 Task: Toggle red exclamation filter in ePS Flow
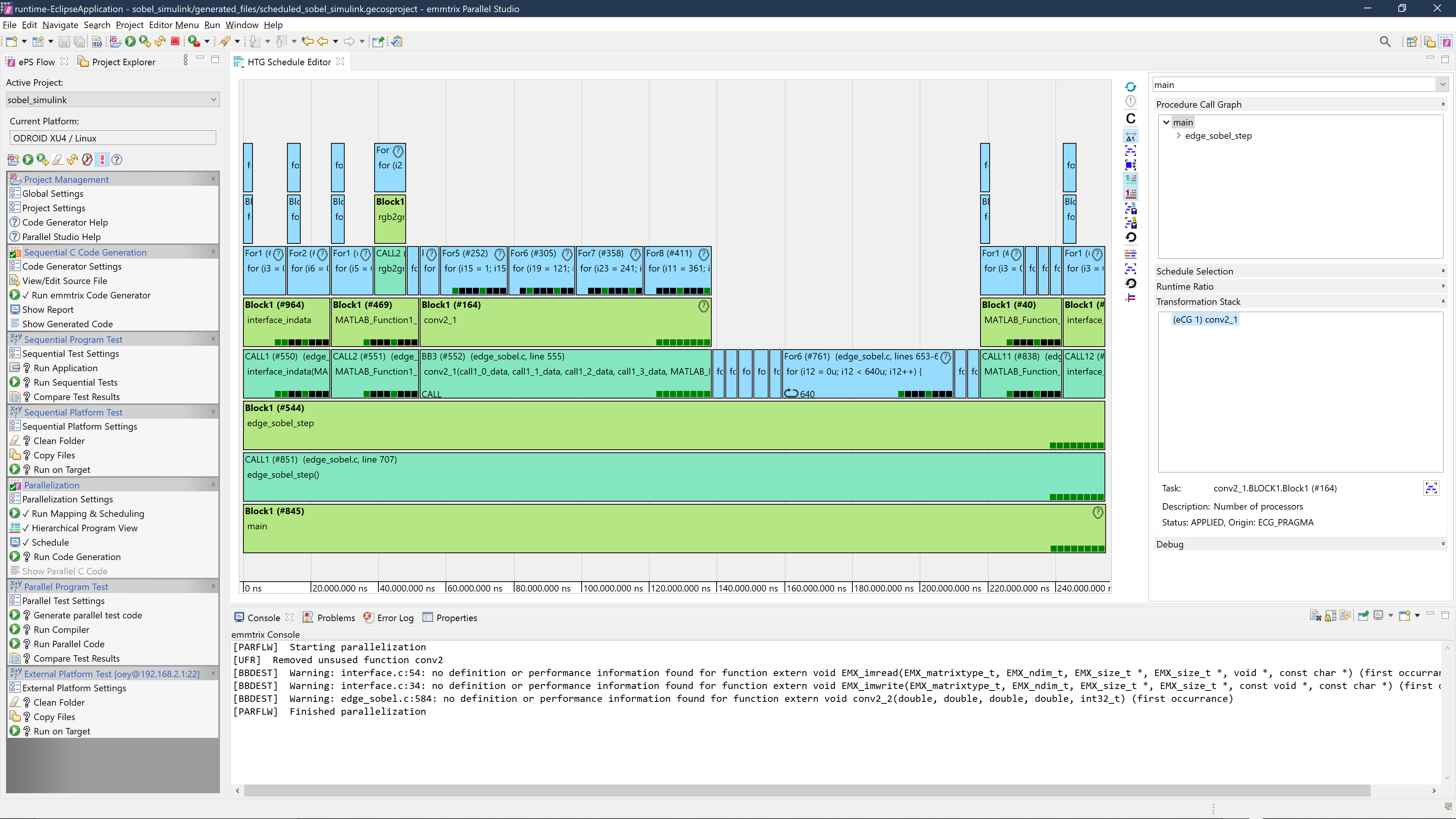click(x=102, y=159)
